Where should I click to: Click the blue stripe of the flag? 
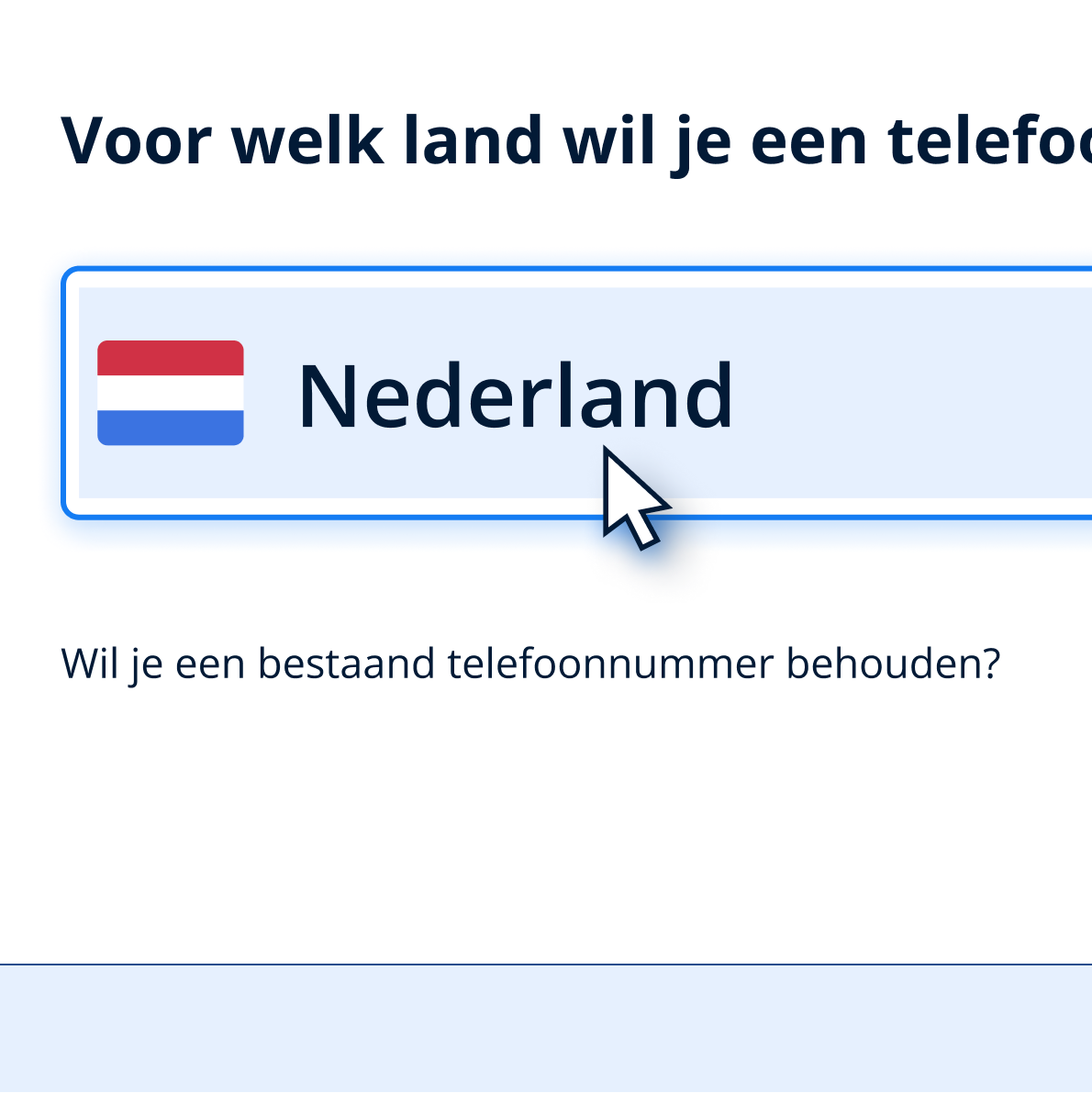(171, 428)
